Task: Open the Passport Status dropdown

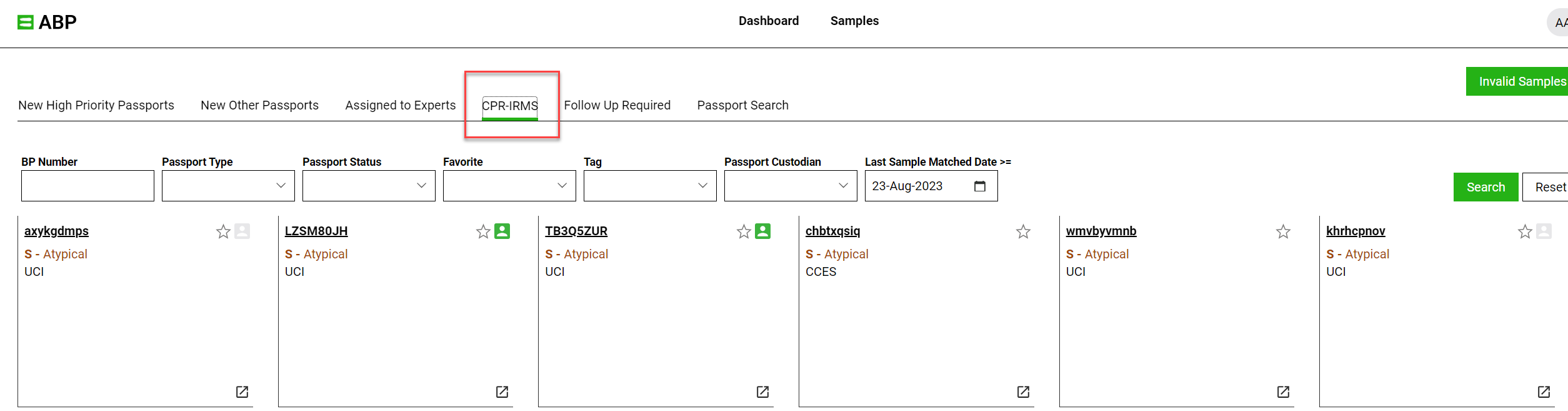Action: click(x=369, y=186)
